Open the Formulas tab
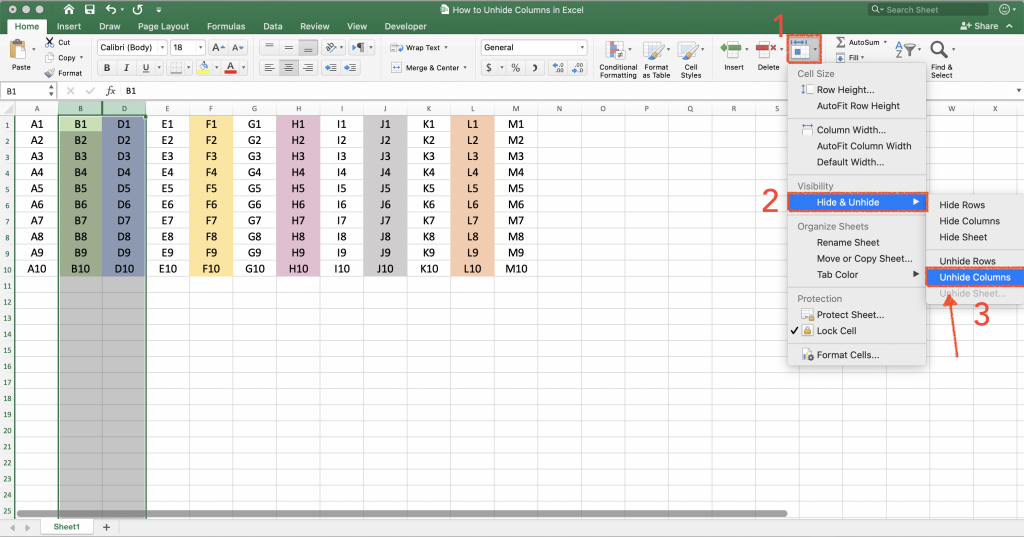 click(x=226, y=27)
